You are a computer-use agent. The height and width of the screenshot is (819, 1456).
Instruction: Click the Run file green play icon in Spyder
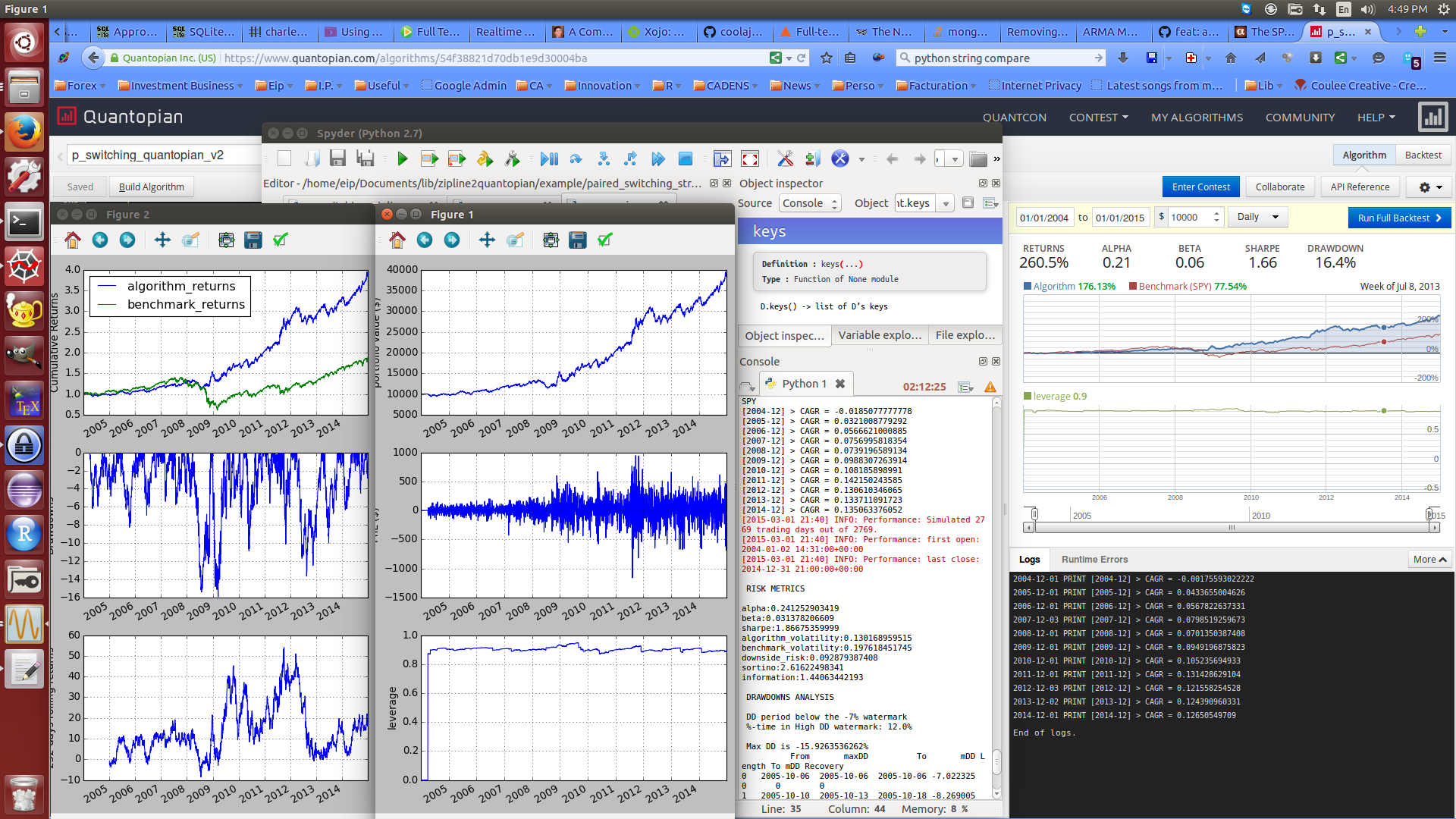403,159
